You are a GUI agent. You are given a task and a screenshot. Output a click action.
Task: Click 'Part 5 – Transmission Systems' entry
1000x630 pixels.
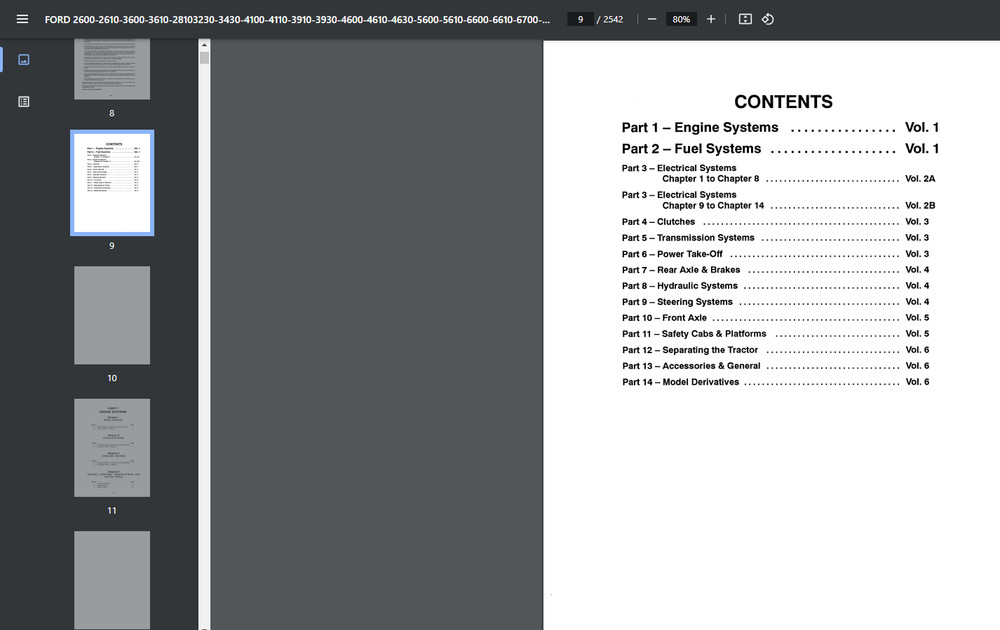point(688,238)
